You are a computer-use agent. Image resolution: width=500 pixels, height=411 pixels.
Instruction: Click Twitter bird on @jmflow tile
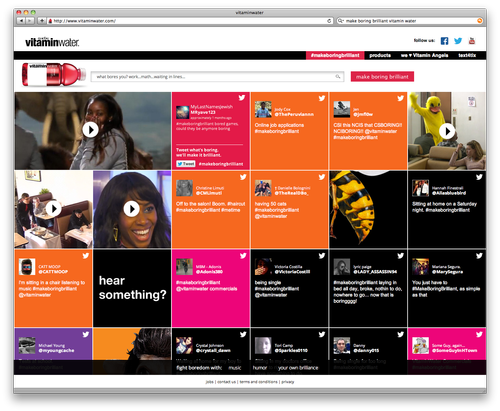(x=400, y=98)
